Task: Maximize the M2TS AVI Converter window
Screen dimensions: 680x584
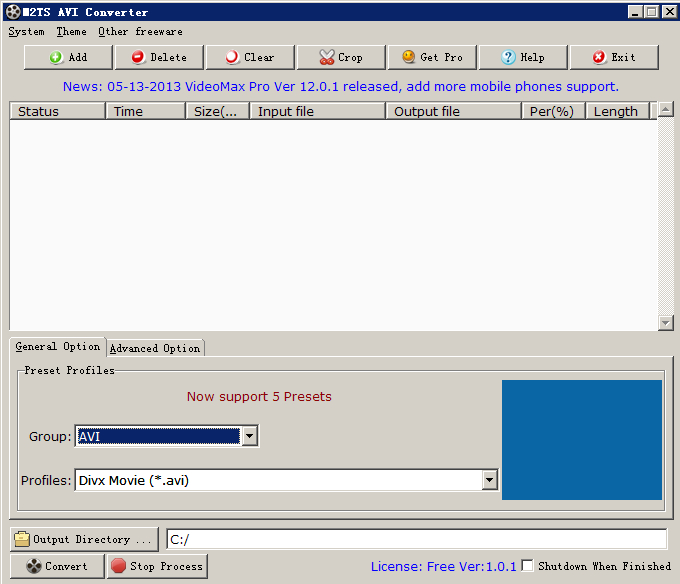Action: (651, 12)
